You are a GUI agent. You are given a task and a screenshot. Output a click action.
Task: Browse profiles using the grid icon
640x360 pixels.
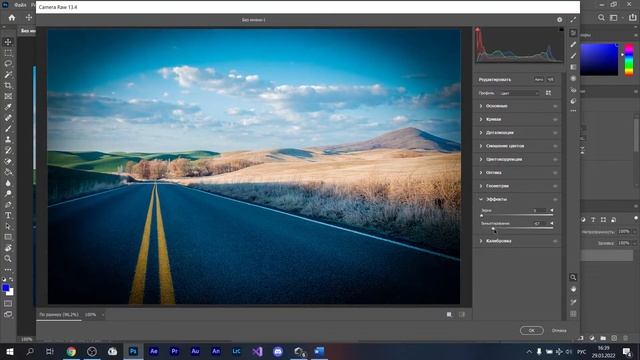pyautogui.click(x=548, y=93)
